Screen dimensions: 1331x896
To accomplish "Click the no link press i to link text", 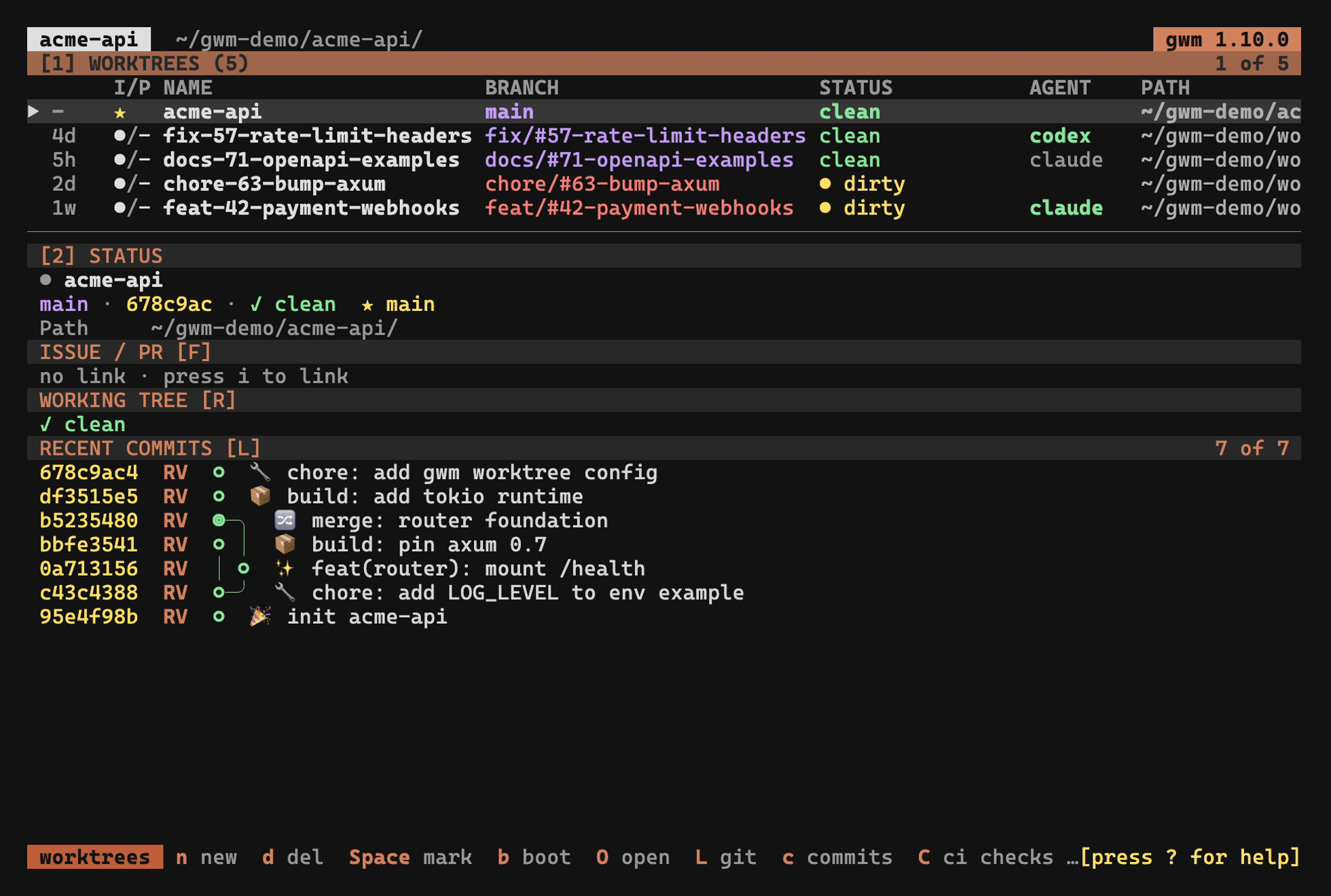I will pyautogui.click(x=194, y=377).
